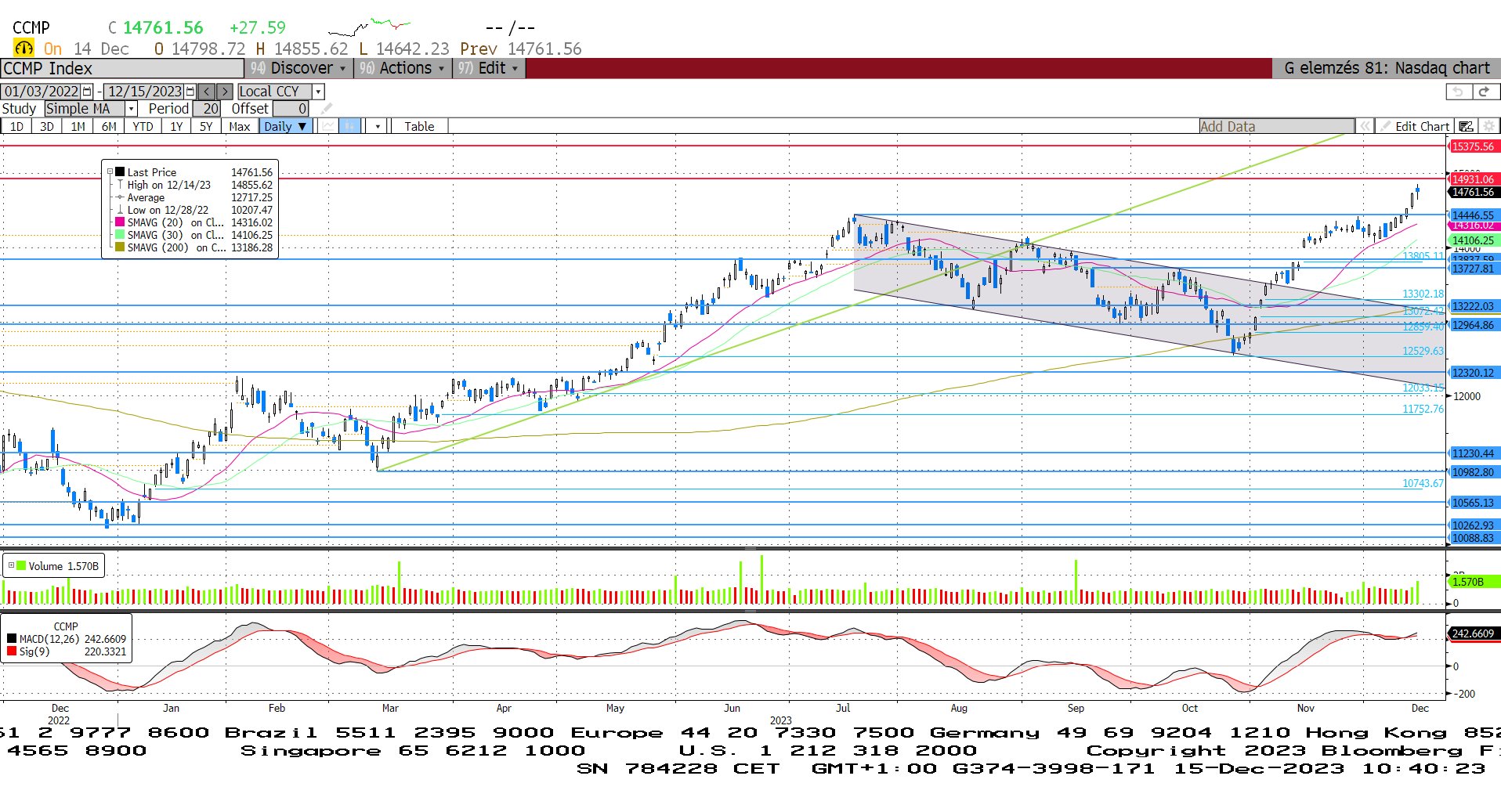Open the Actions menu

click(402, 68)
